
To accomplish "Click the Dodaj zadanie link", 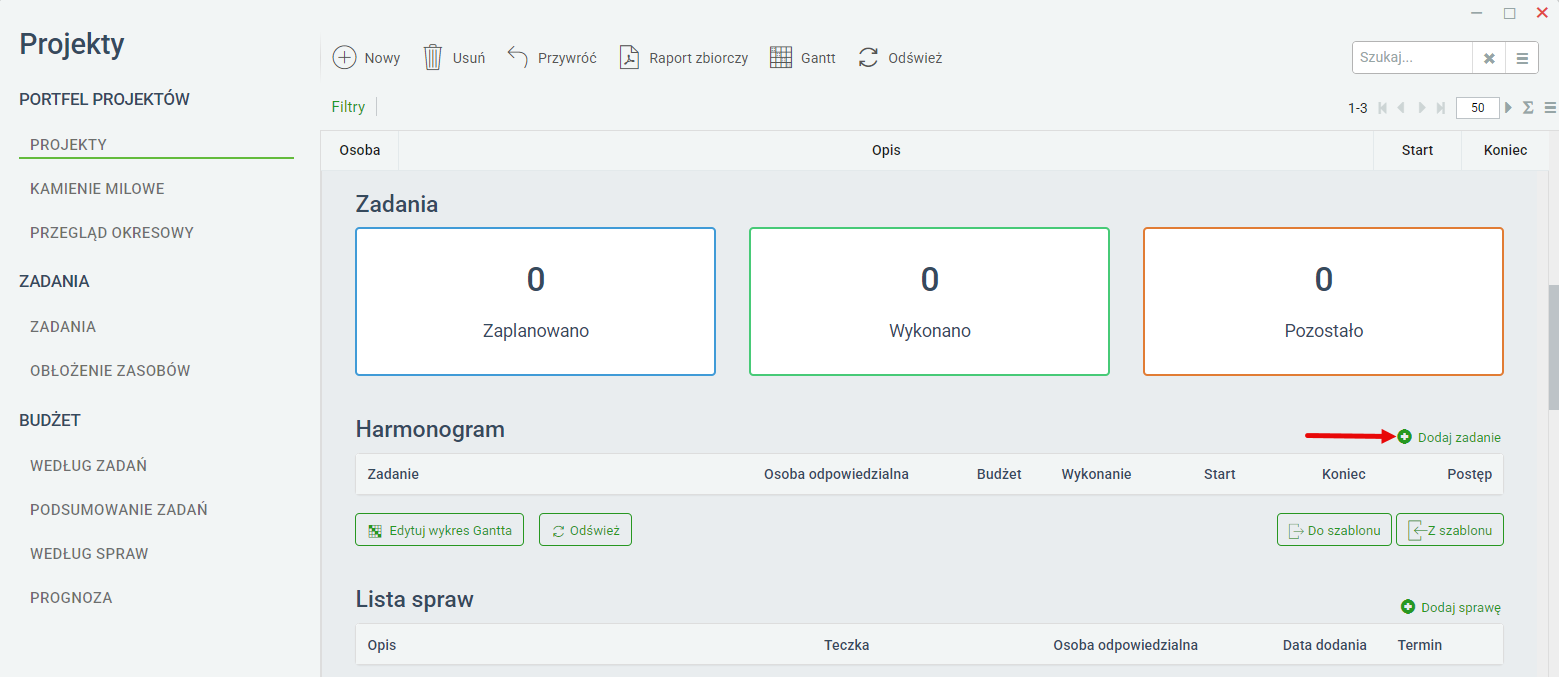I will (x=1450, y=437).
